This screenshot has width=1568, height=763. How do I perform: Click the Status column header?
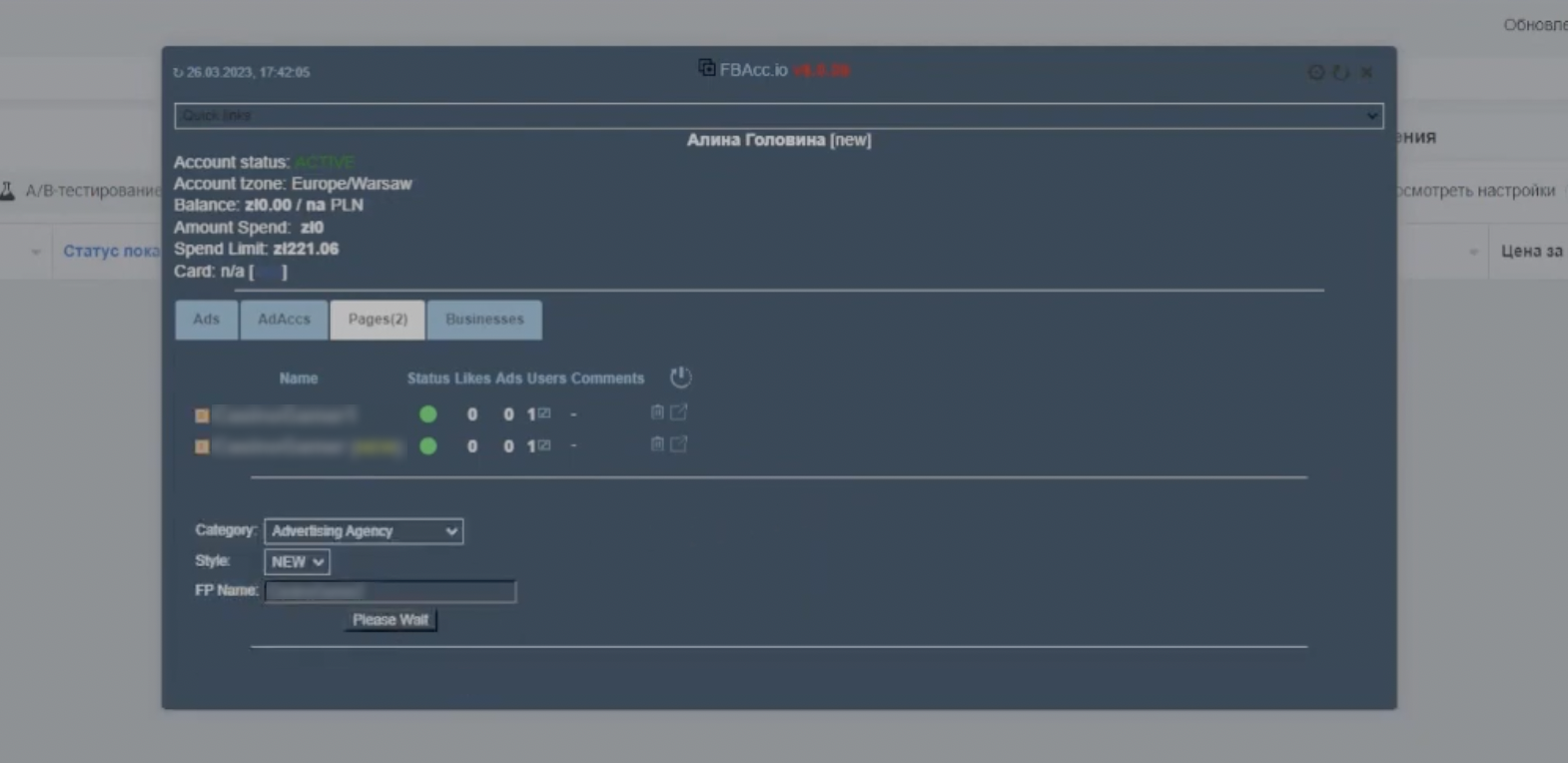click(x=428, y=379)
